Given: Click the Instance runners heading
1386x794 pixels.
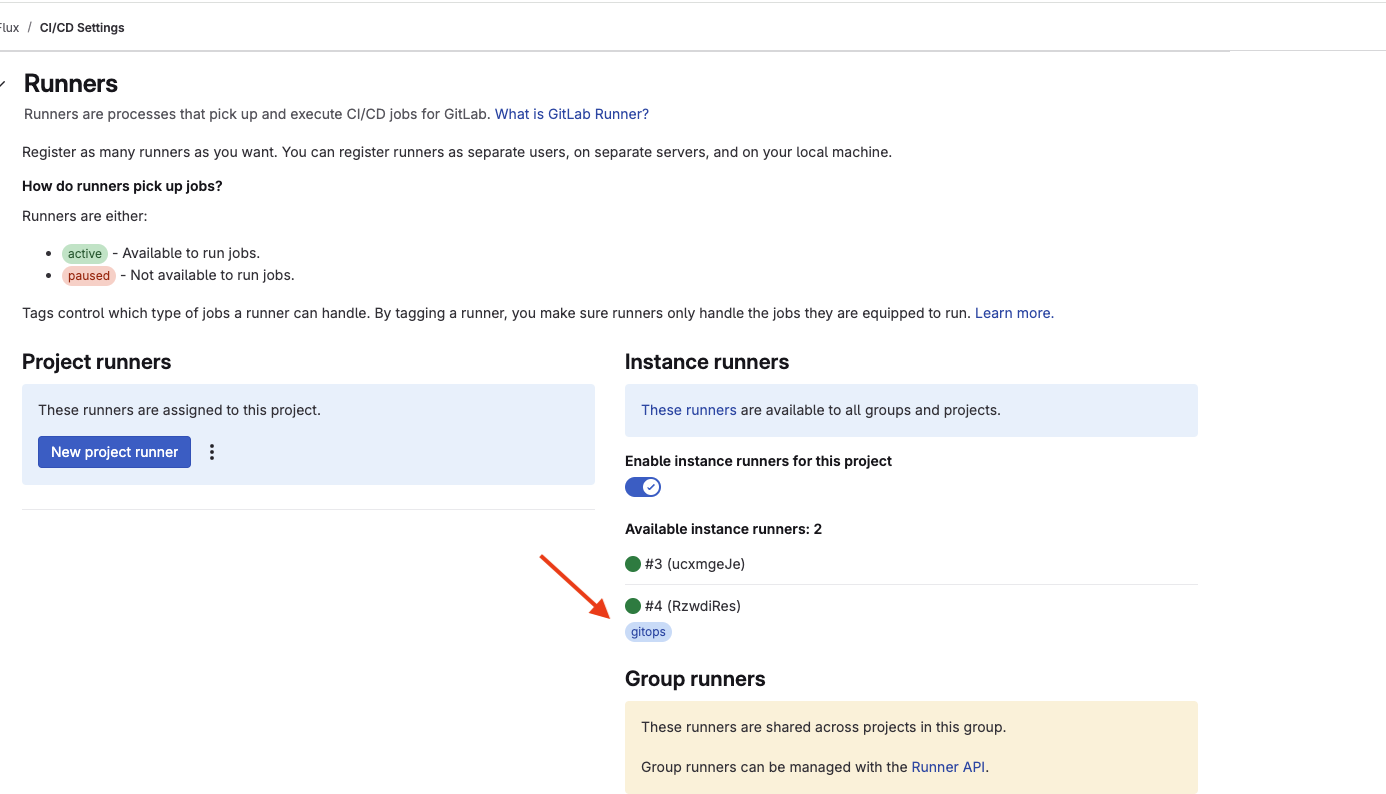Looking at the screenshot, I should [x=707, y=362].
